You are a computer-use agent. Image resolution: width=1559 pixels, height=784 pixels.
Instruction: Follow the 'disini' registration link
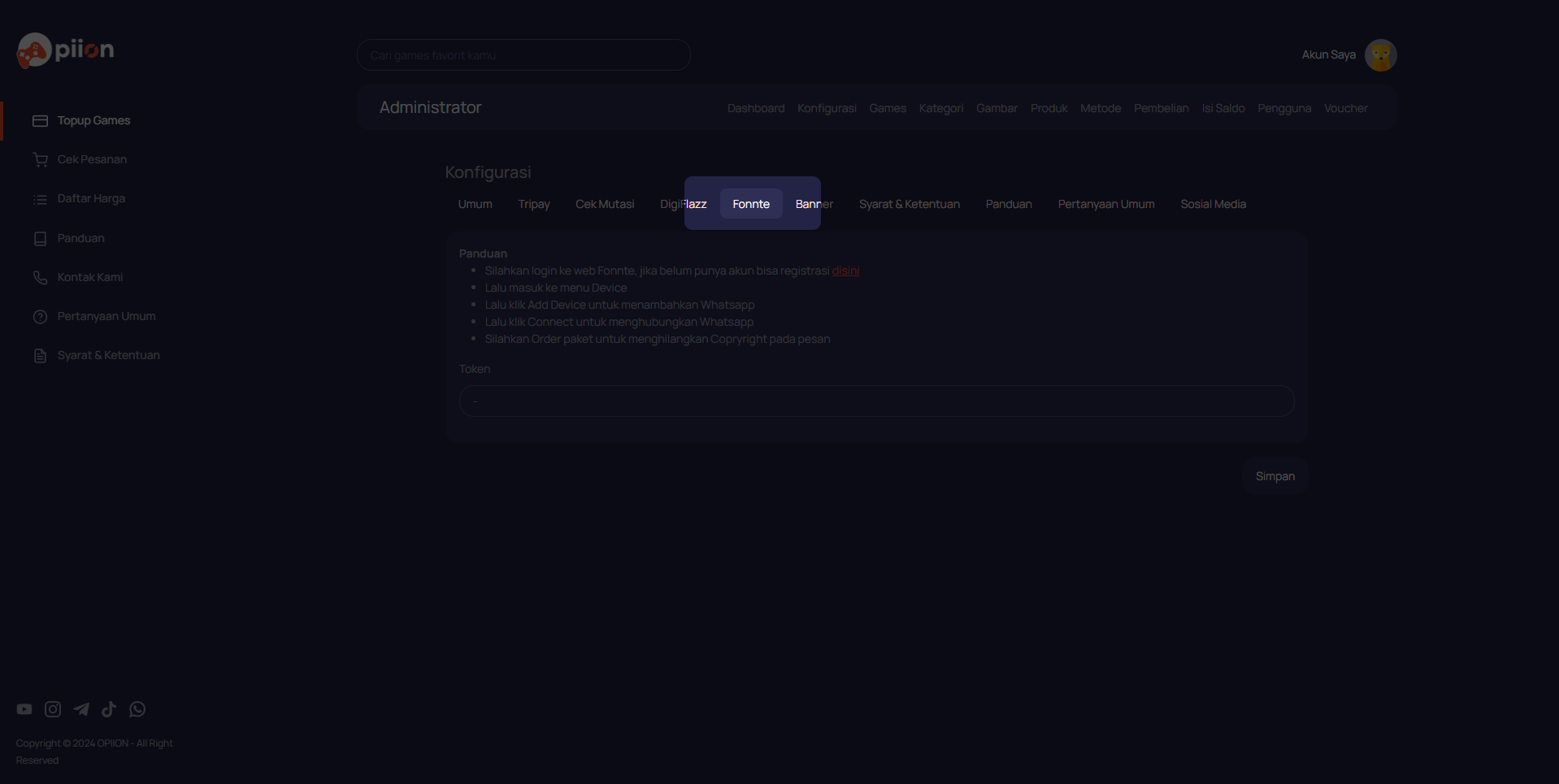845,271
